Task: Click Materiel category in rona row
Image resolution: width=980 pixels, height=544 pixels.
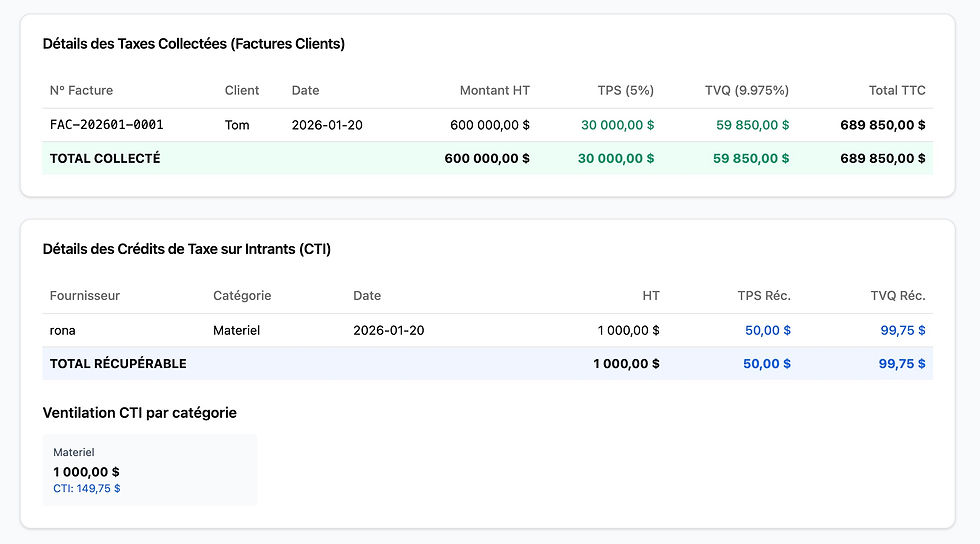Action: pos(236,330)
